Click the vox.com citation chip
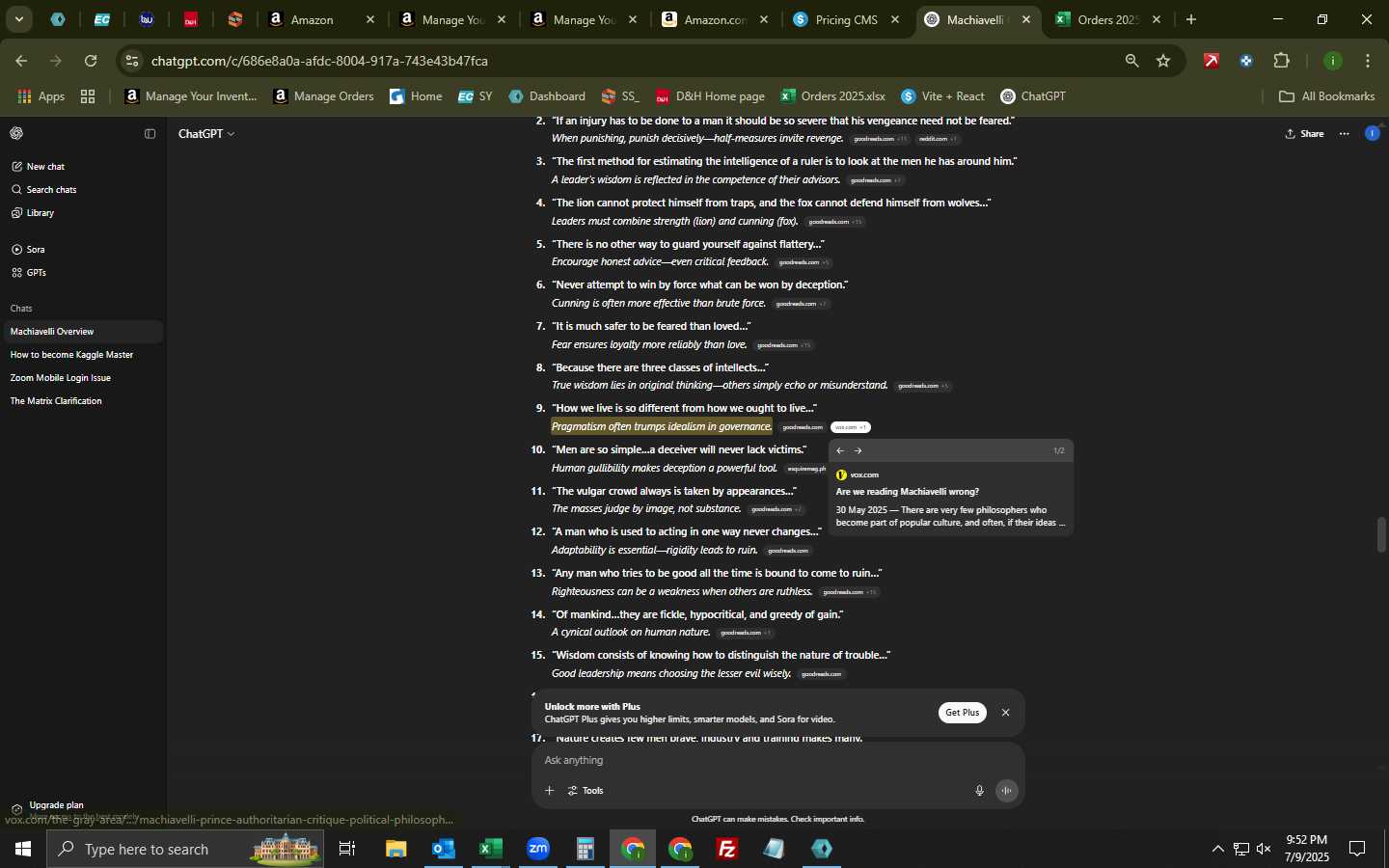This screenshot has width=1389, height=868. tap(851, 427)
